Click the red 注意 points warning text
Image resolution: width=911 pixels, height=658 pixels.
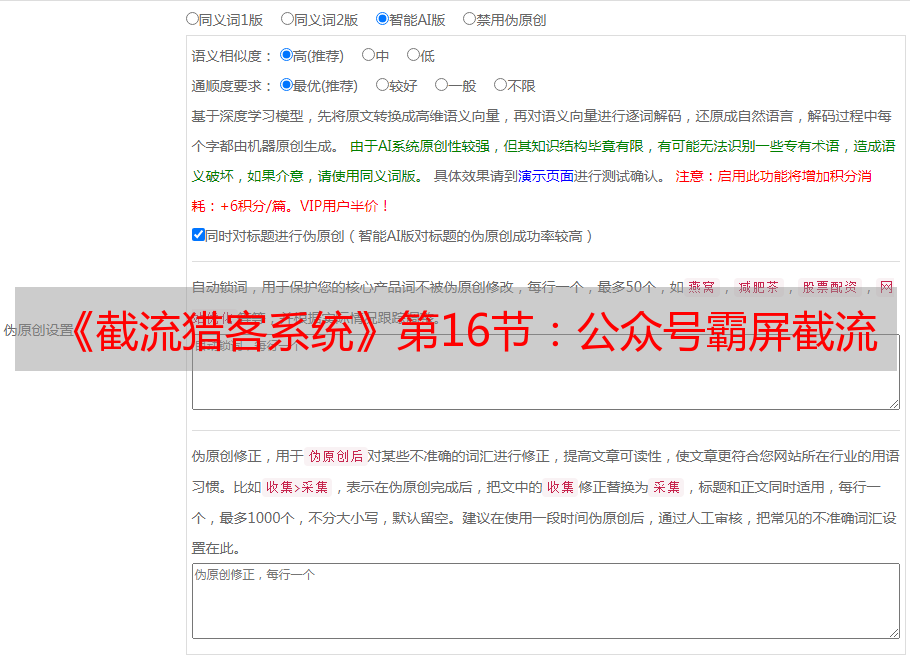pos(531,191)
